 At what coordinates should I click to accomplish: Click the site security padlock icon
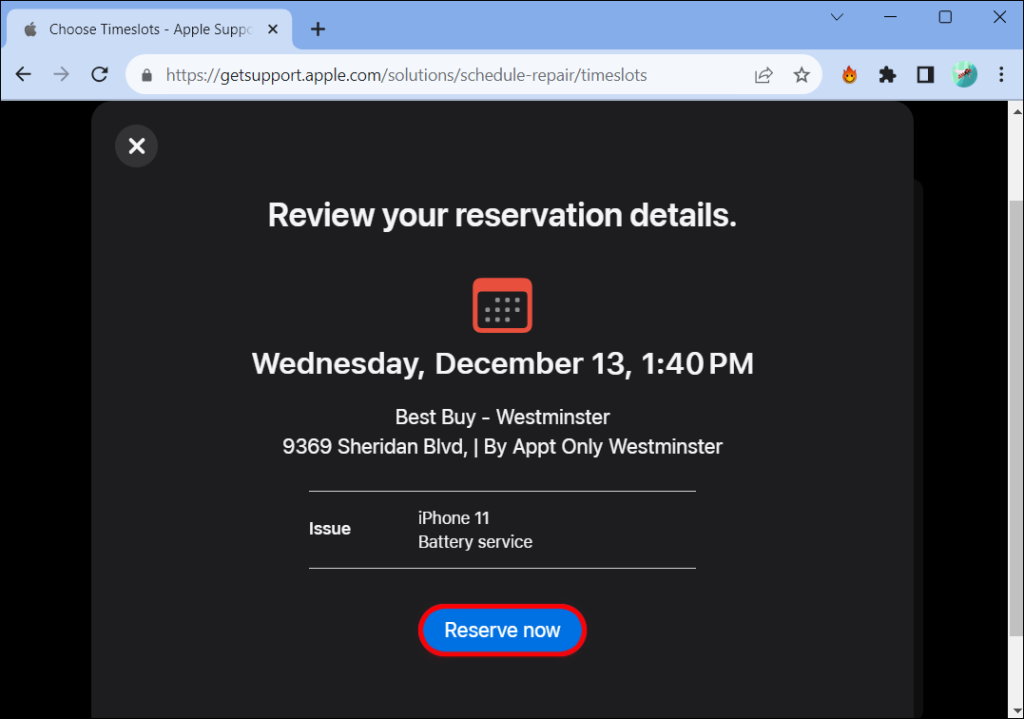(x=146, y=74)
